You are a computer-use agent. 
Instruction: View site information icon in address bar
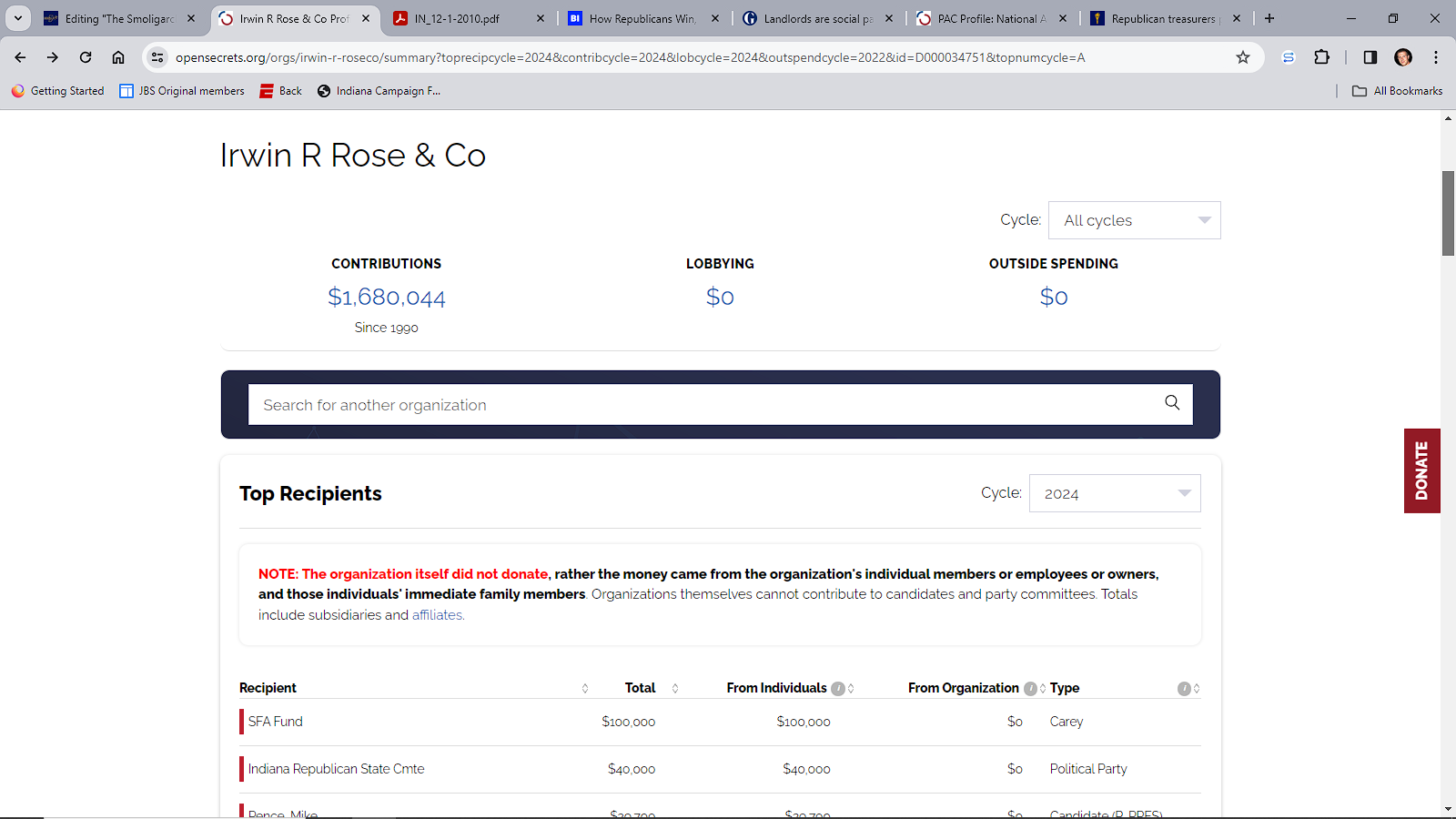157,57
